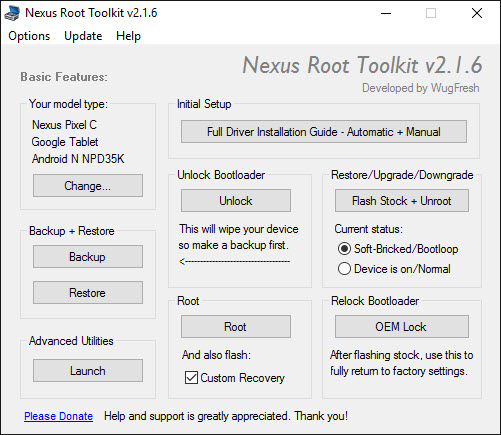This screenshot has height=435, width=501.
Task: Open the Help menu
Action: tap(128, 36)
